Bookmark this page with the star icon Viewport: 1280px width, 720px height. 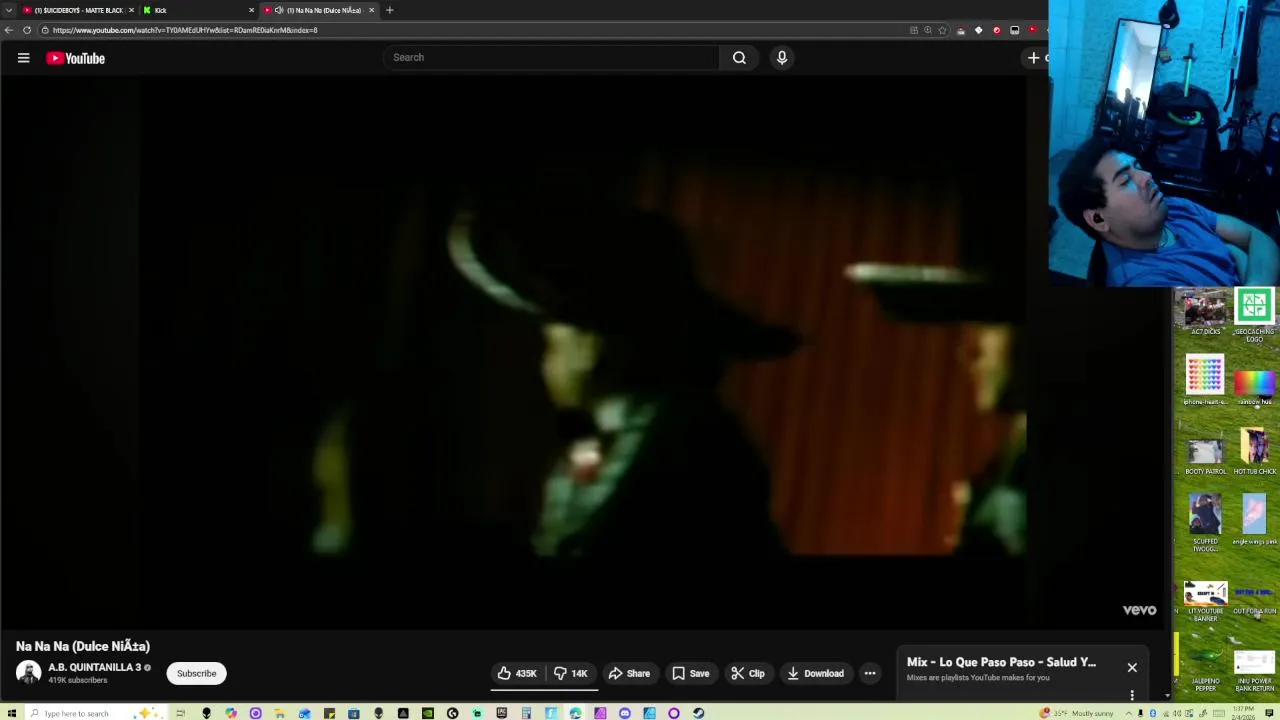(x=942, y=30)
